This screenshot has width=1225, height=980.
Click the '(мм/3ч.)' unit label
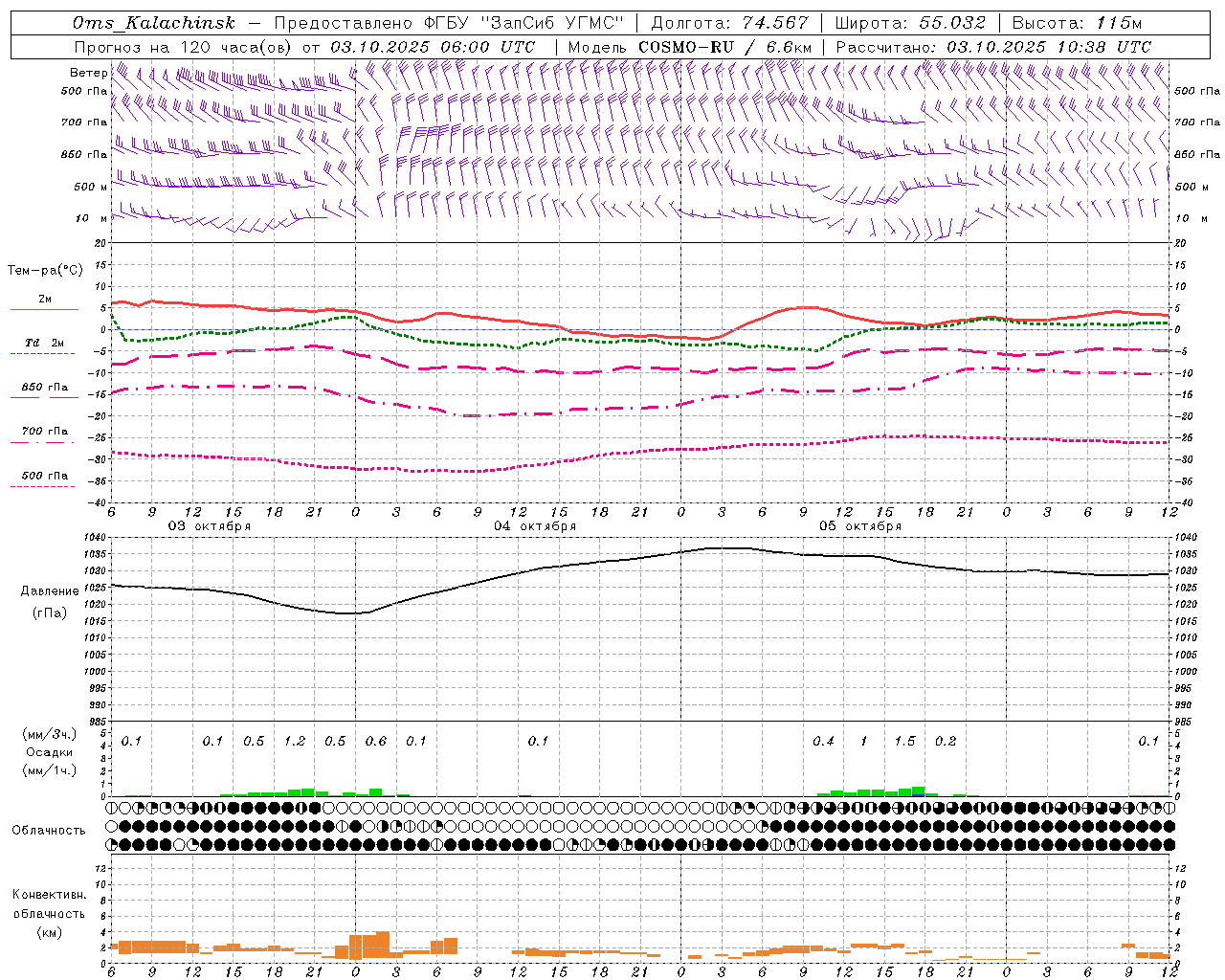click(x=49, y=735)
